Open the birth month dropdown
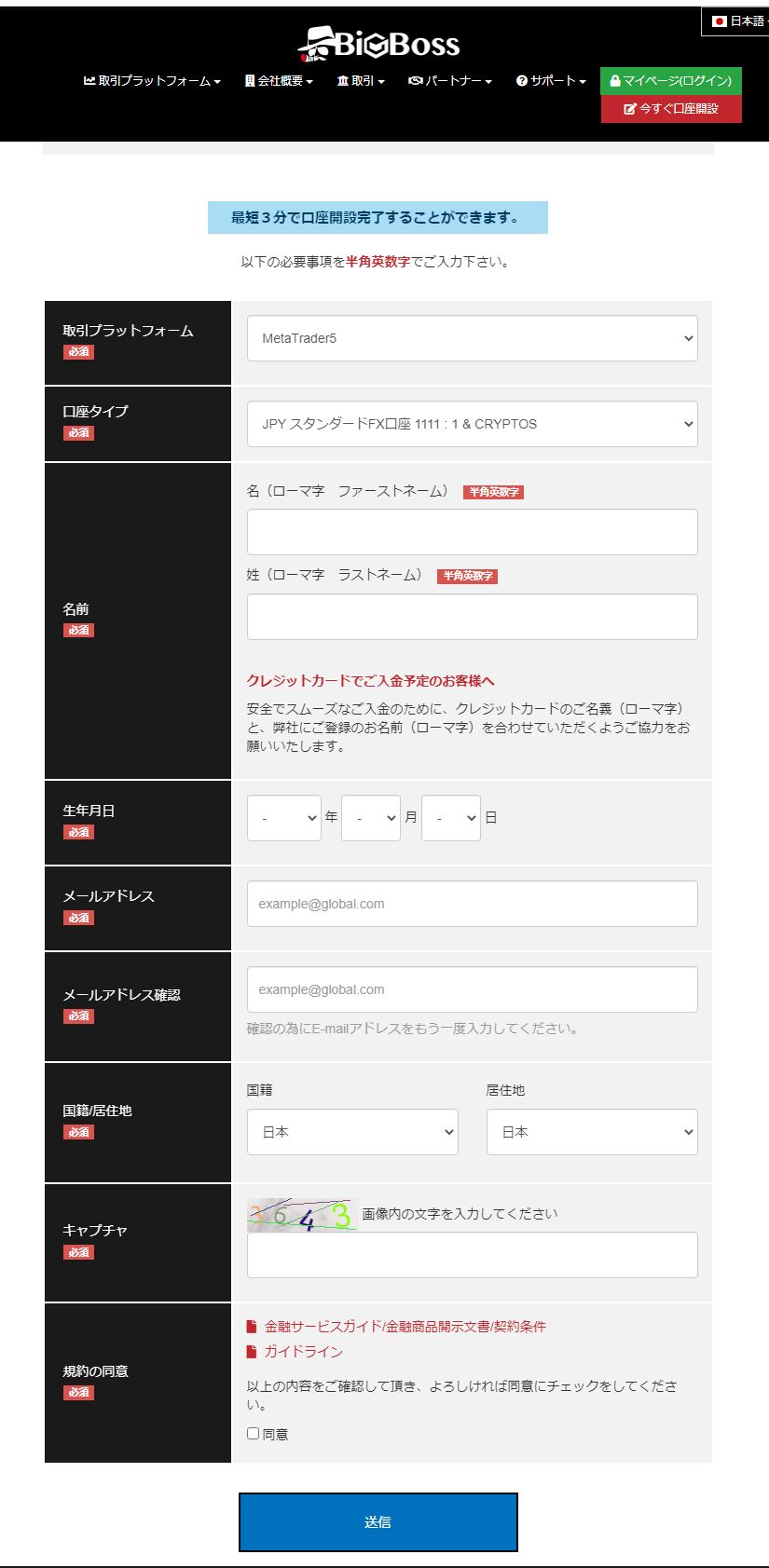The image size is (769, 1568). 371,818
